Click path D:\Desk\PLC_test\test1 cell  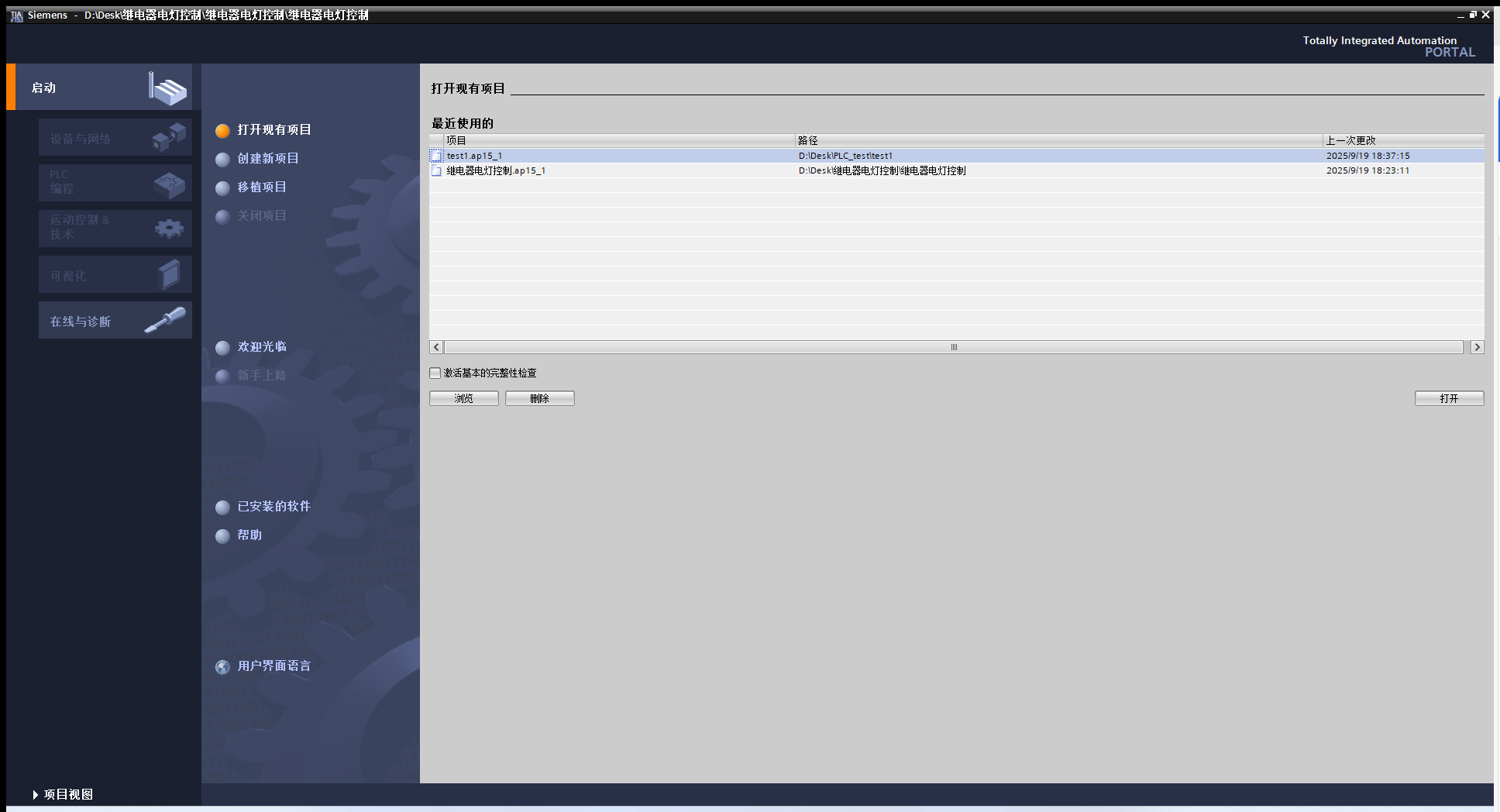coord(845,156)
